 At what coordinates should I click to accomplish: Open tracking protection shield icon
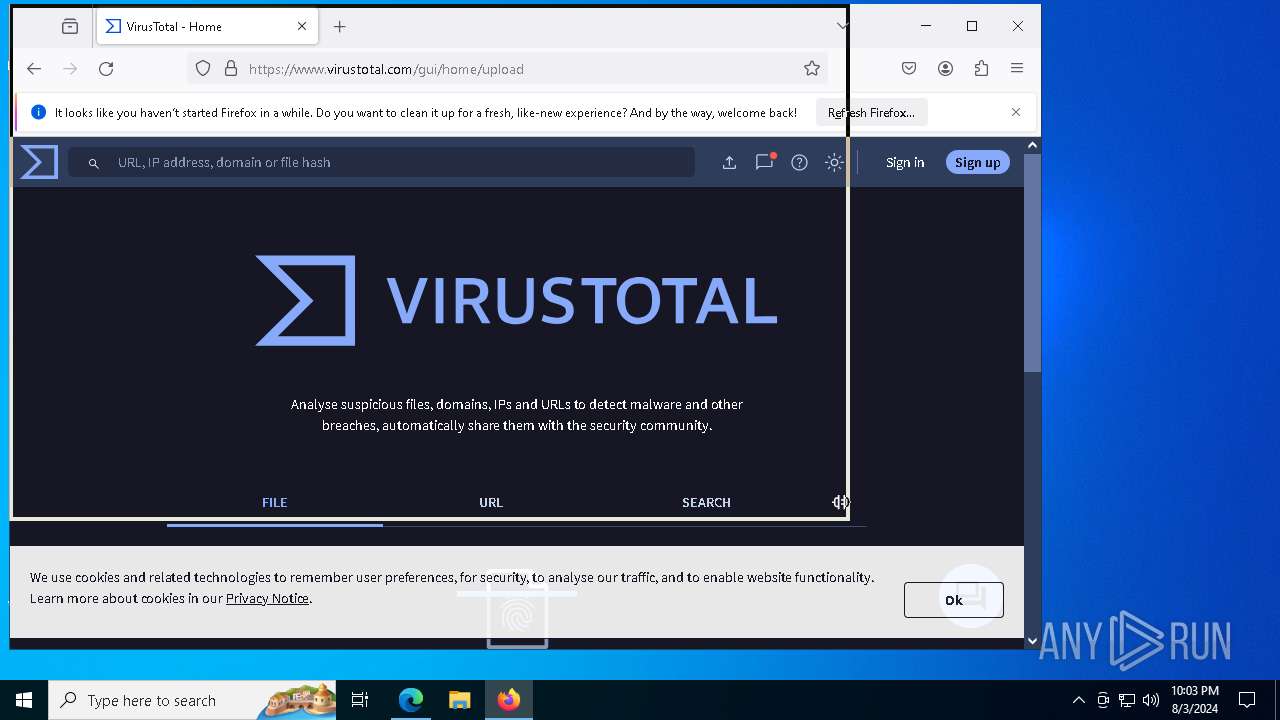(x=203, y=69)
